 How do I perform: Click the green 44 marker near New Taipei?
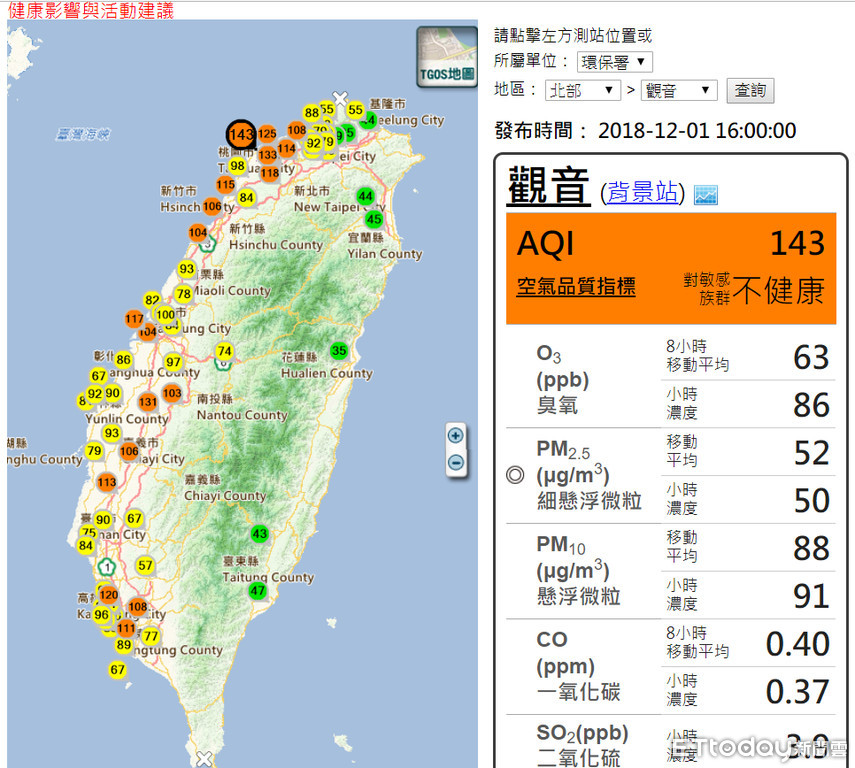pyautogui.click(x=366, y=196)
